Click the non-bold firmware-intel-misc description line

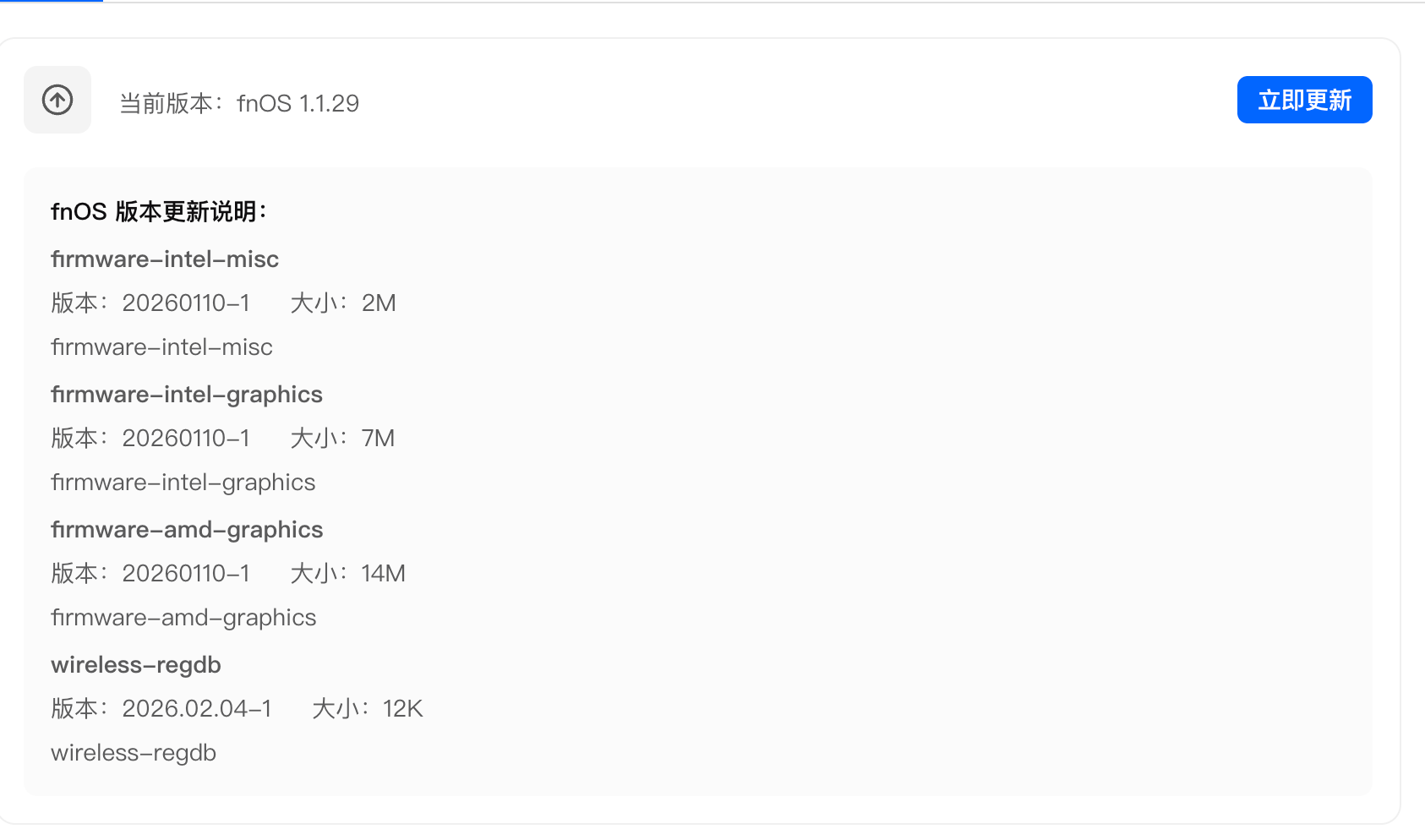[x=161, y=347]
